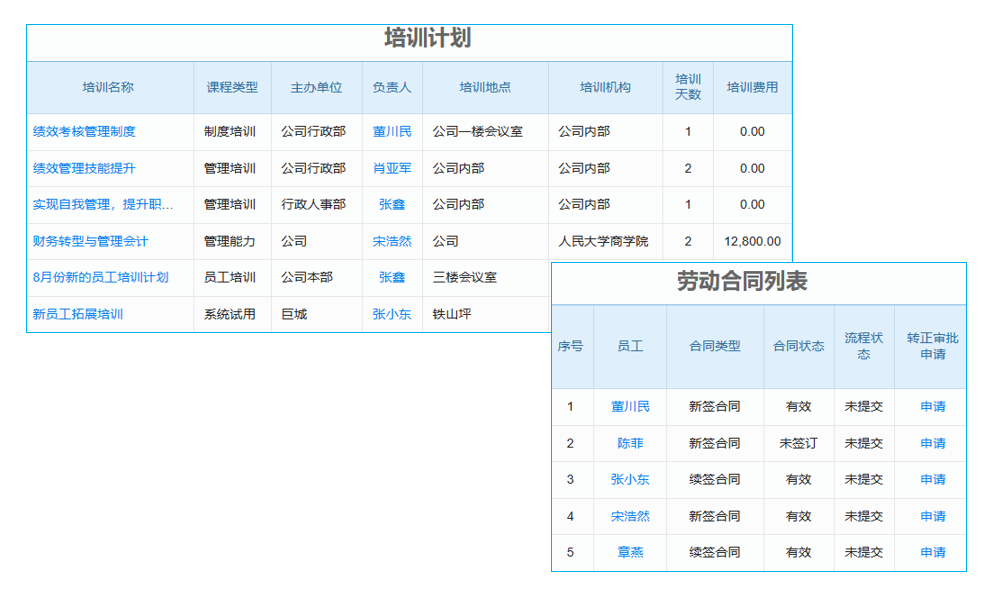Click 宋浩然 in the 负责人 column
The height and width of the screenshot is (600, 1000).
[x=392, y=241]
